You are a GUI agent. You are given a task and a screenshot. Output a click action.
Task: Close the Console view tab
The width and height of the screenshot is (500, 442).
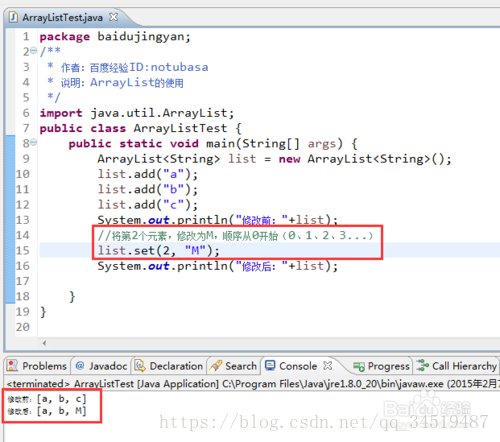(328, 366)
